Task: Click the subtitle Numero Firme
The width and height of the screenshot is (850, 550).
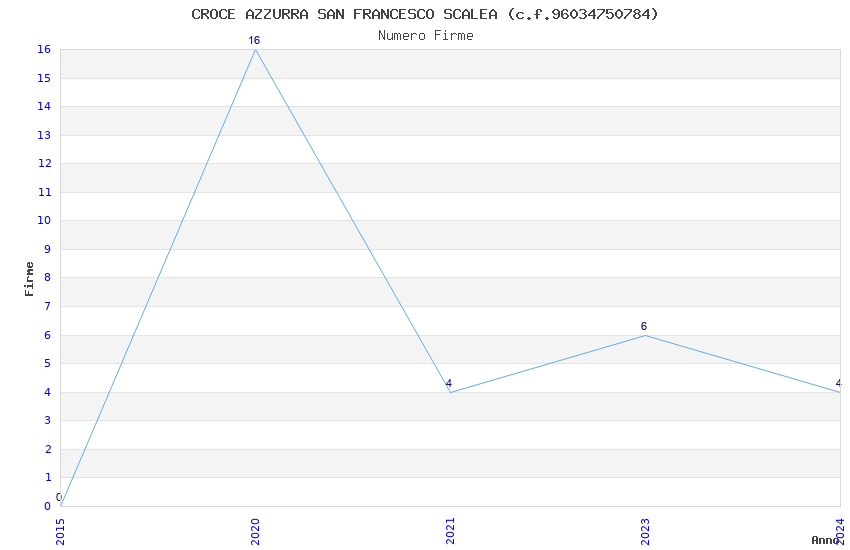Action: [426, 36]
